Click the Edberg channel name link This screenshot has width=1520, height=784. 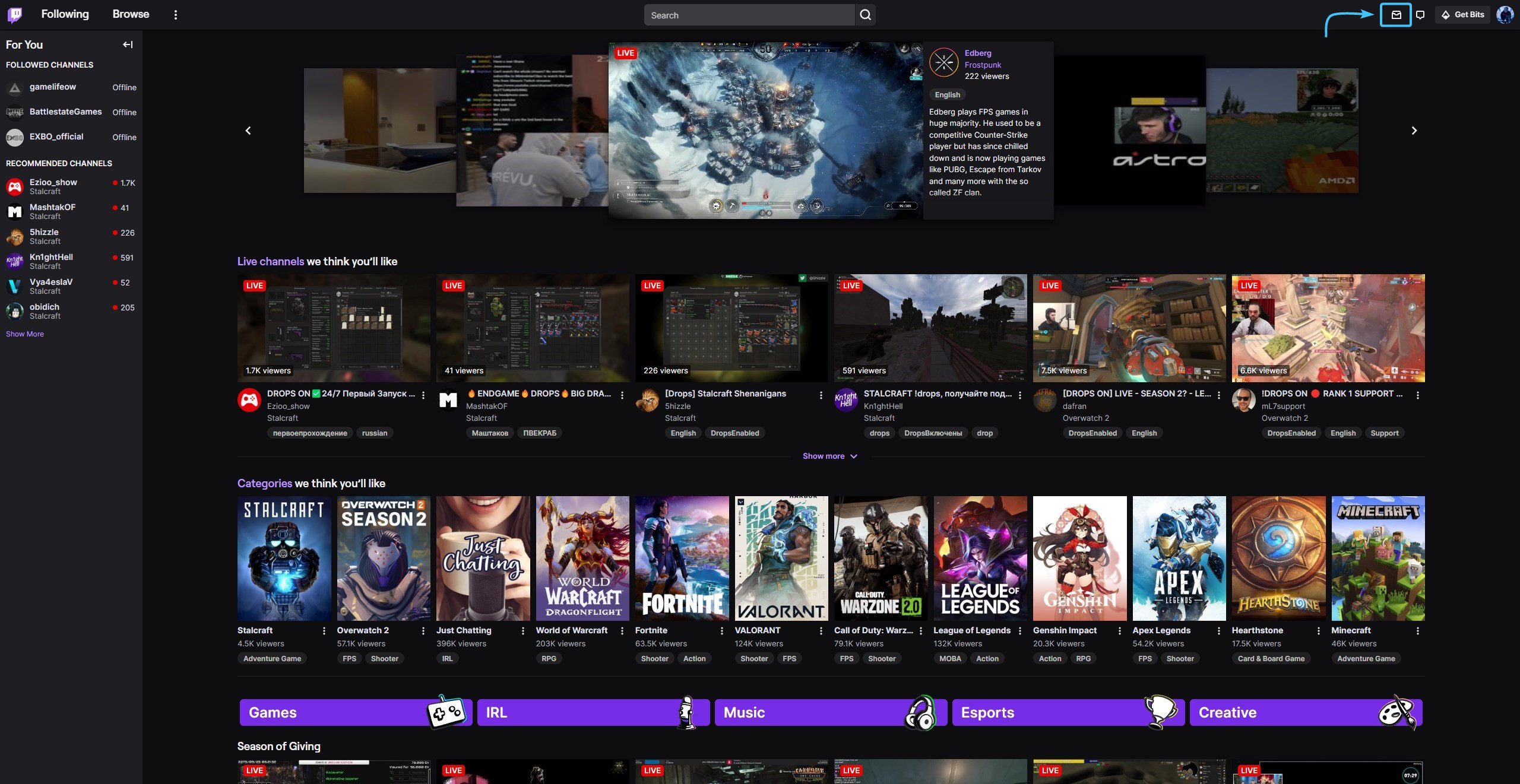977,53
